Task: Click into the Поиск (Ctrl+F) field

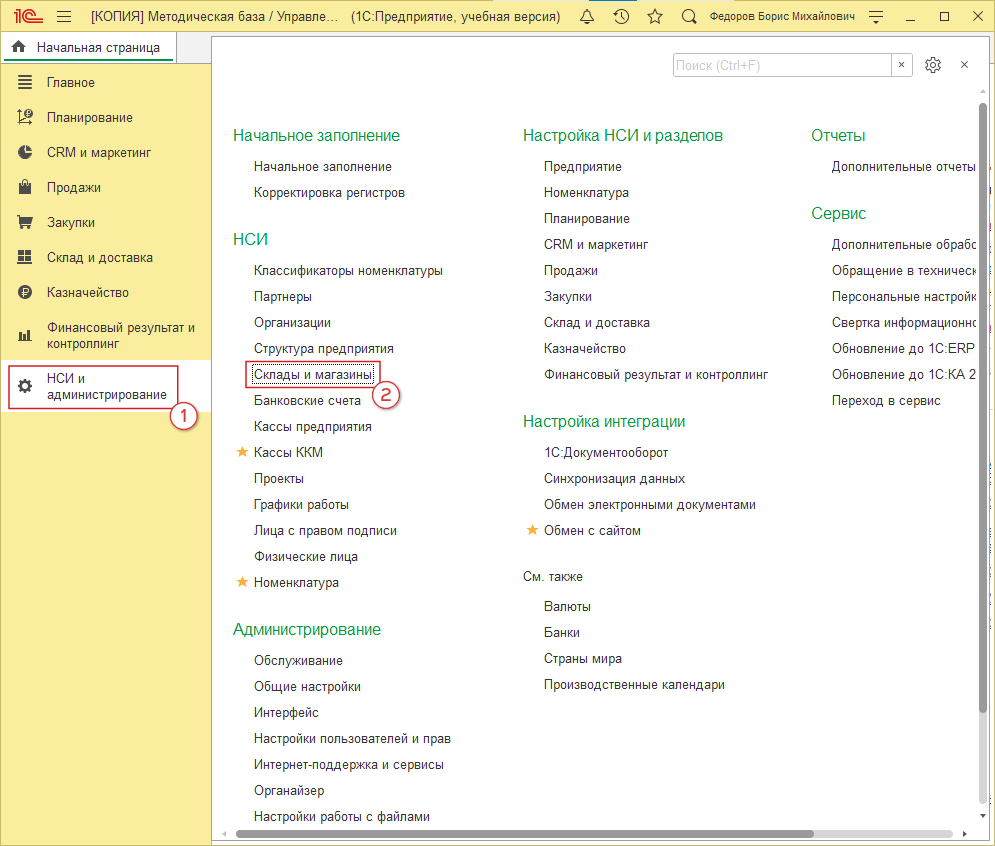Action: click(781, 65)
